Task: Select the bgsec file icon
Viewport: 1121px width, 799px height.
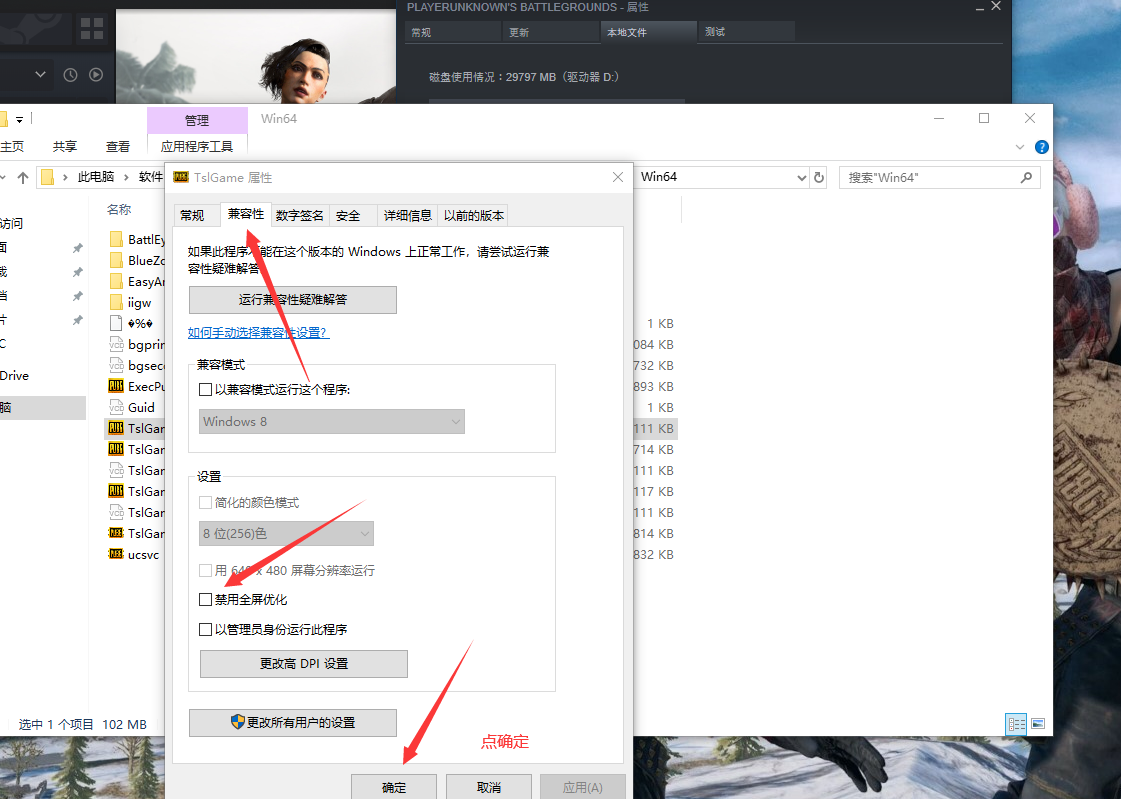Action: pyautogui.click(x=116, y=365)
